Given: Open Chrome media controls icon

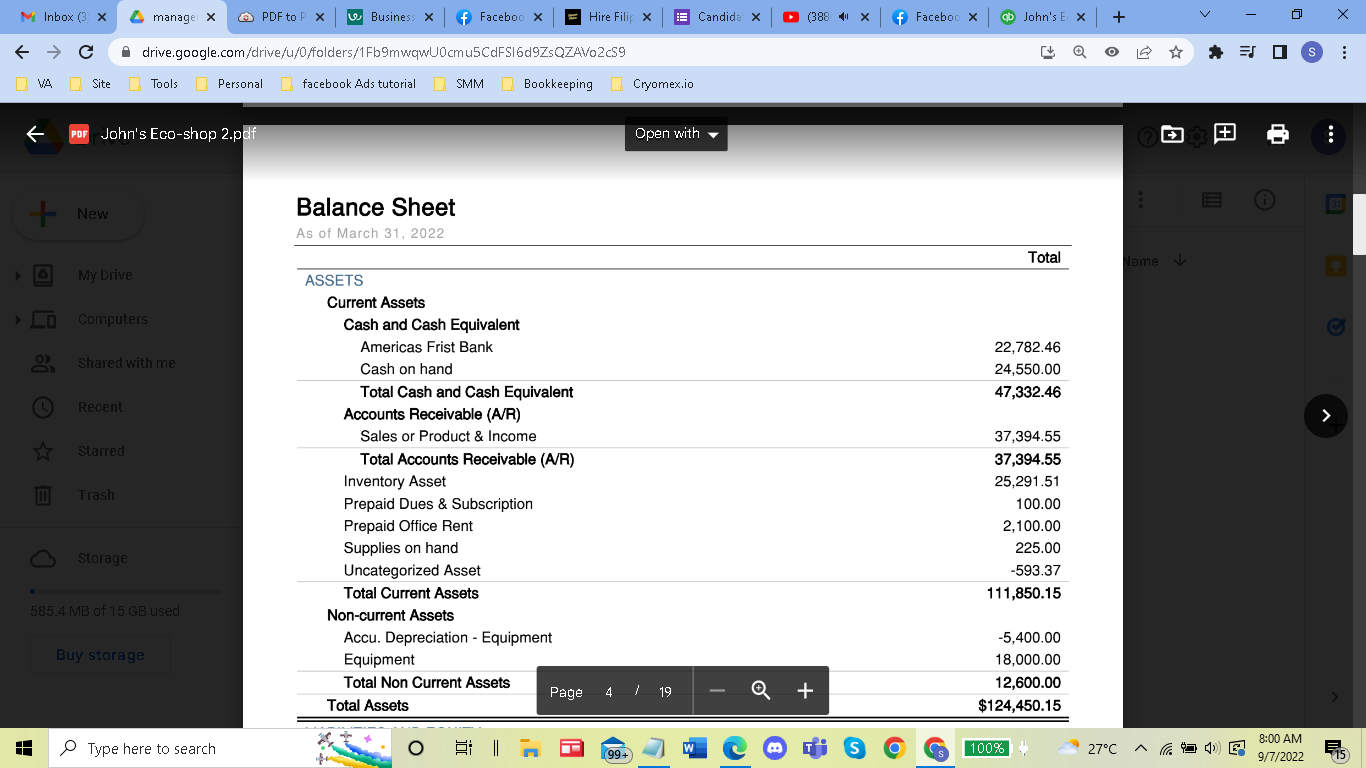Looking at the screenshot, I should (x=1247, y=52).
